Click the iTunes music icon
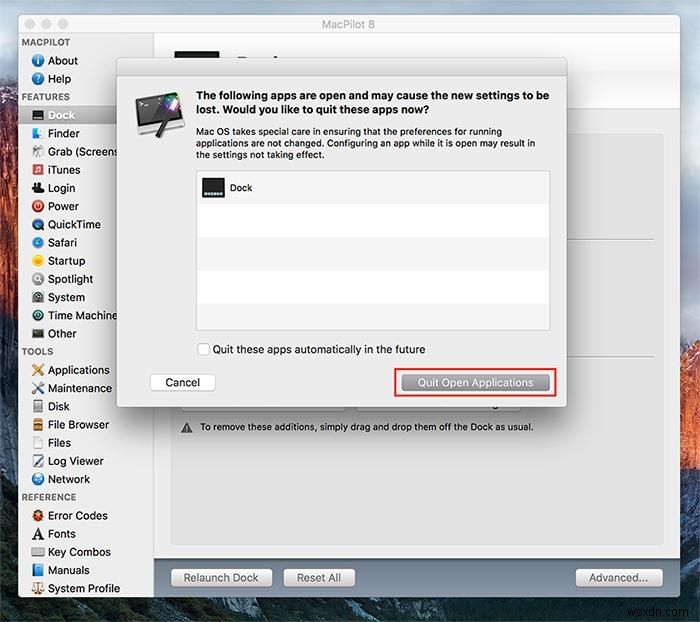 click(x=38, y=170)
